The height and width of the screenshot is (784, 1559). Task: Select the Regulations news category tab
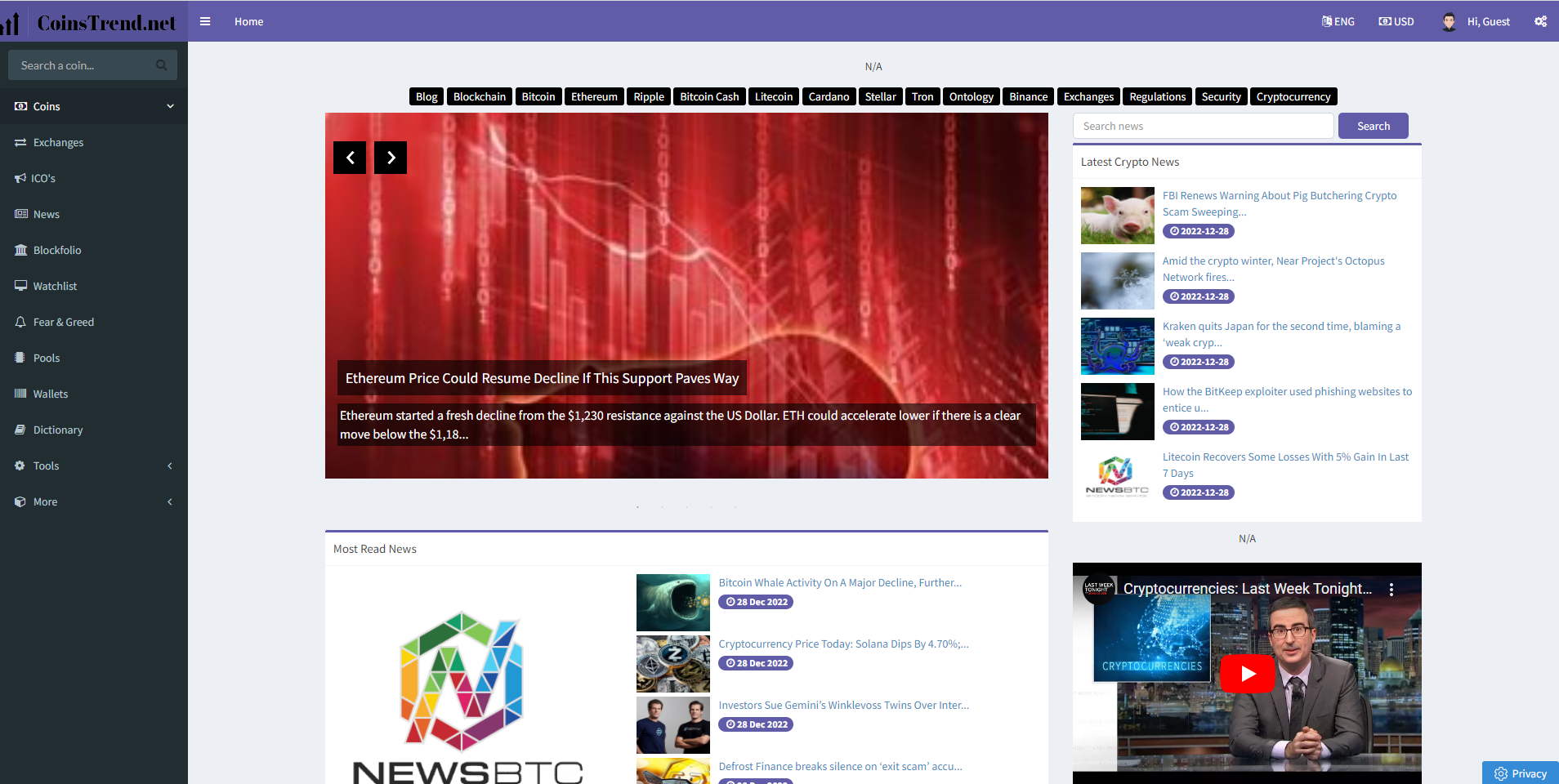[1157, 96]
